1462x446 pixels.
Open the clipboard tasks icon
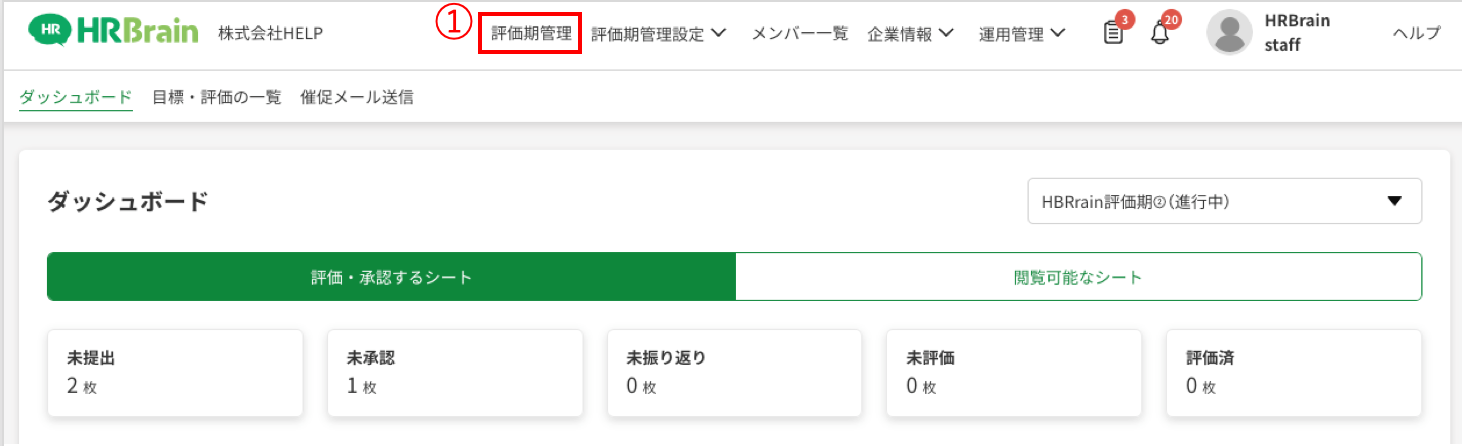click(1112, 33)
